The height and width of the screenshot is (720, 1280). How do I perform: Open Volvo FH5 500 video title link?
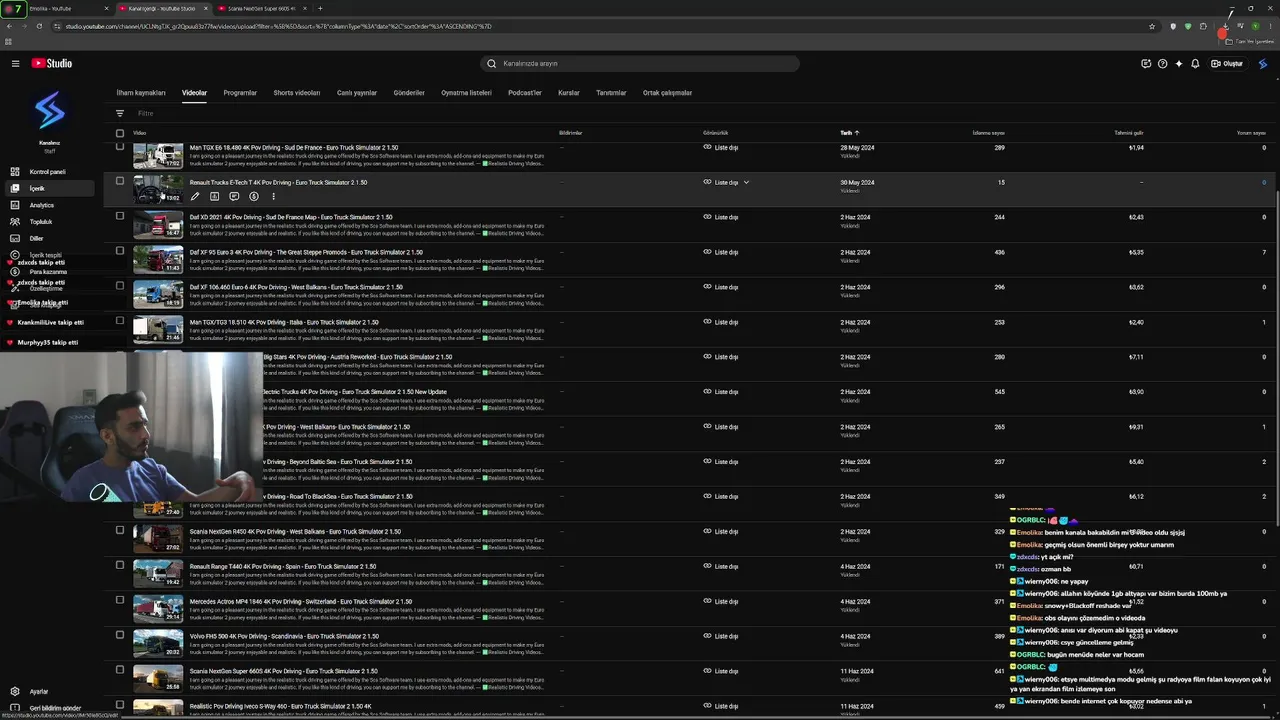pos(284,636)
